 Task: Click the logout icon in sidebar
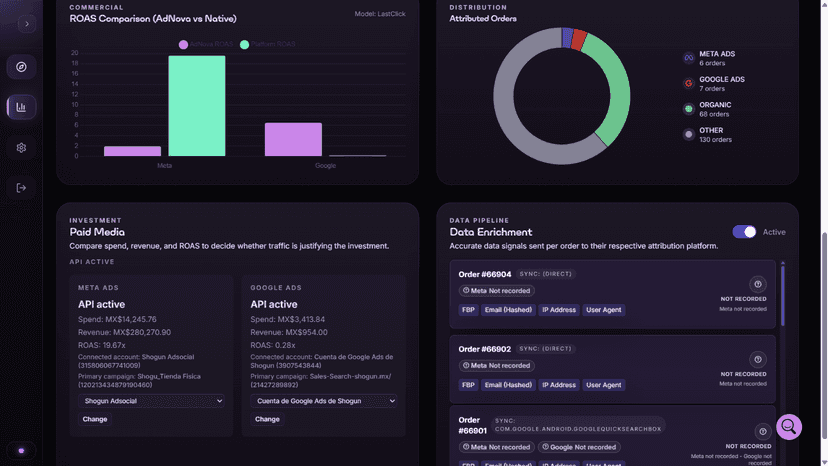(21, 188)
